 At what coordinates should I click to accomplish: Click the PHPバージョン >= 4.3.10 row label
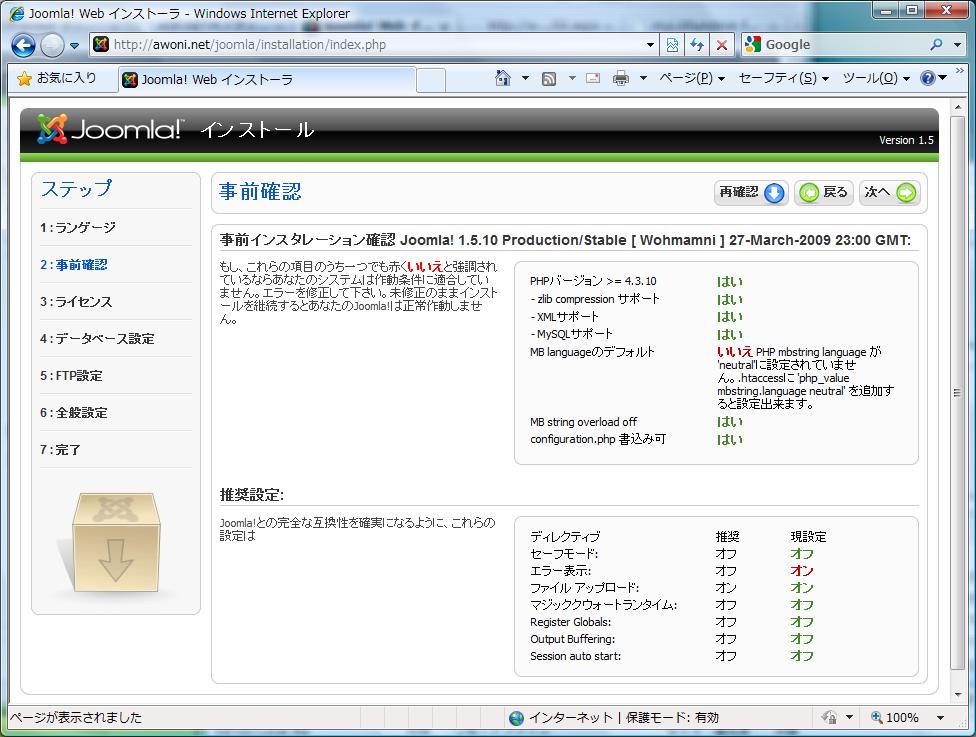coord(593,281)
